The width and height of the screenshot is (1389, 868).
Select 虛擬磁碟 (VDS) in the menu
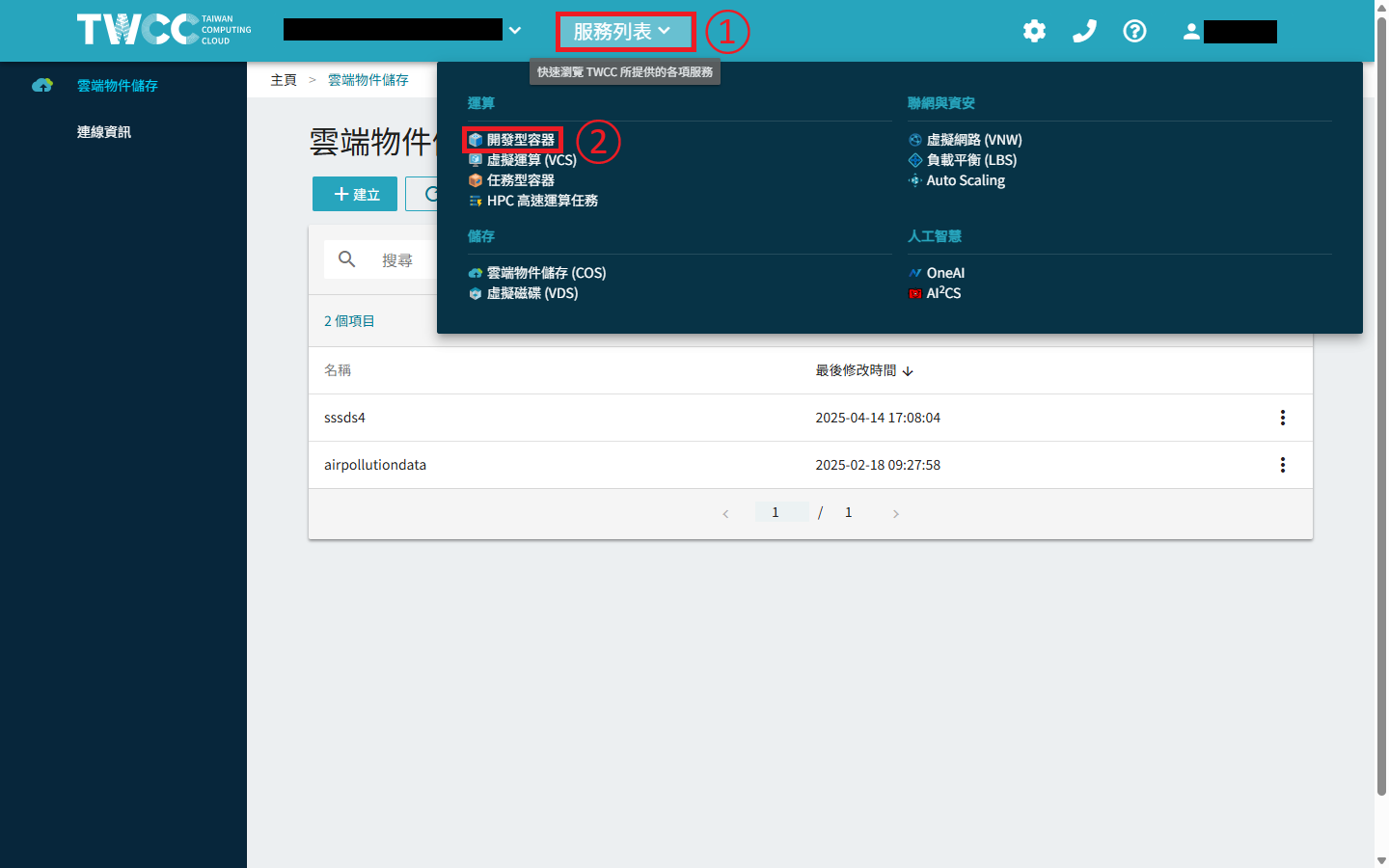532,293
